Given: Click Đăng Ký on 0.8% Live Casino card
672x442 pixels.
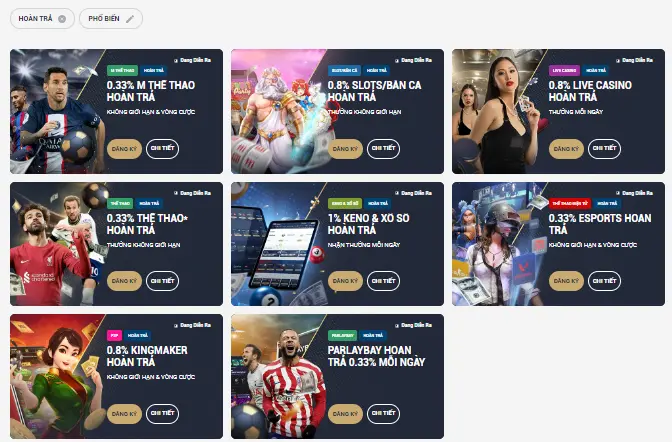Looking at the screenshot, I should click(566, 149).
